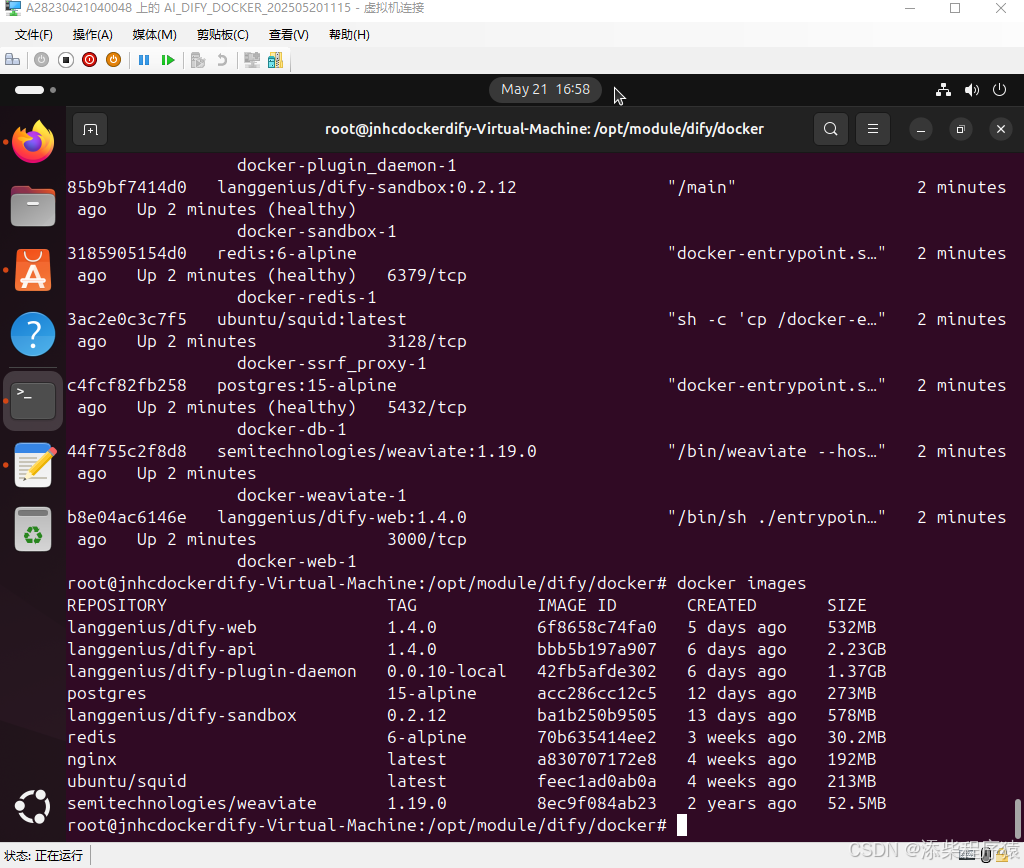Click the IMAGE ID column header
The image size is (1024, 868).
[x=577, y=605]
